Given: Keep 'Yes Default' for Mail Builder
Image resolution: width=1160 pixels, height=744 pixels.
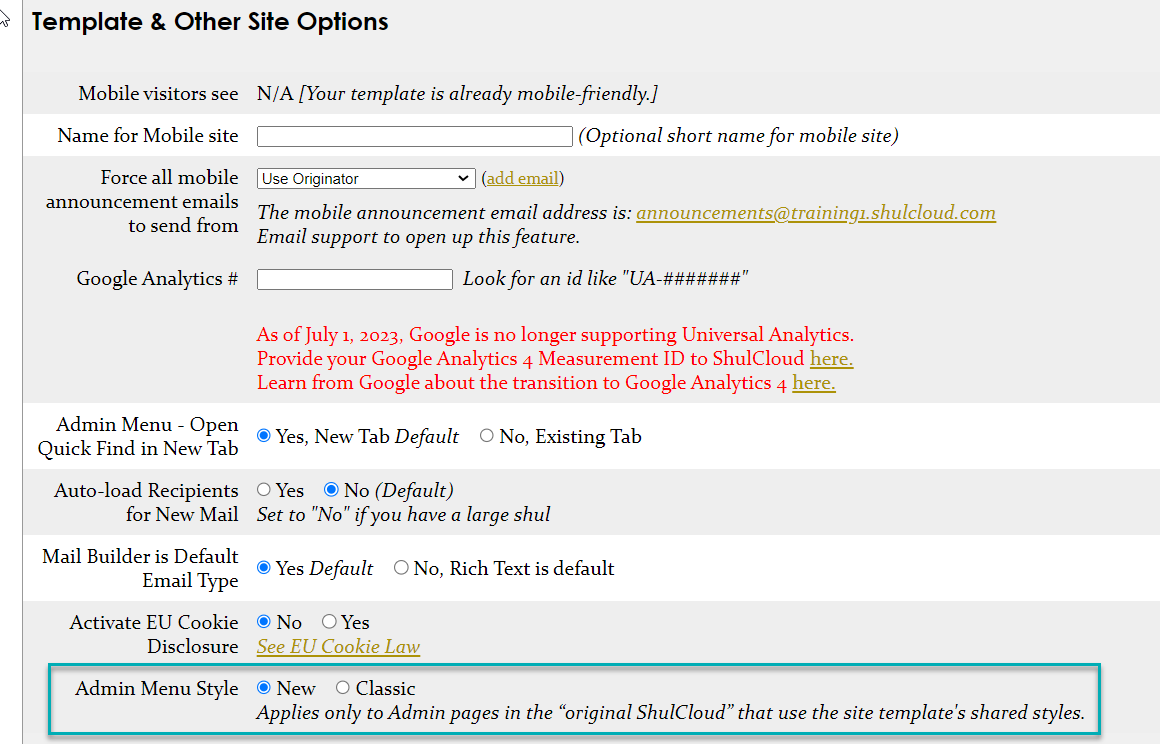Looking at the screenshot, I should click(x=263, y=568).
